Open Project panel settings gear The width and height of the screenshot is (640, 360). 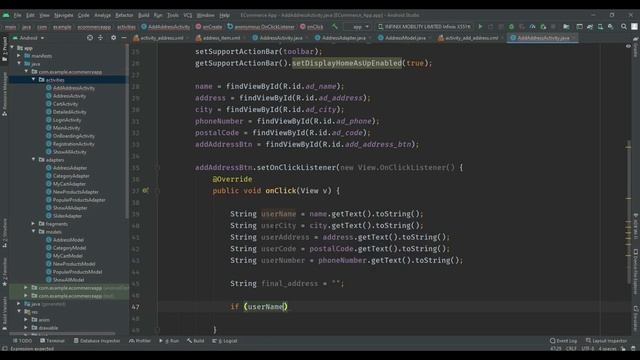(113, 38)
